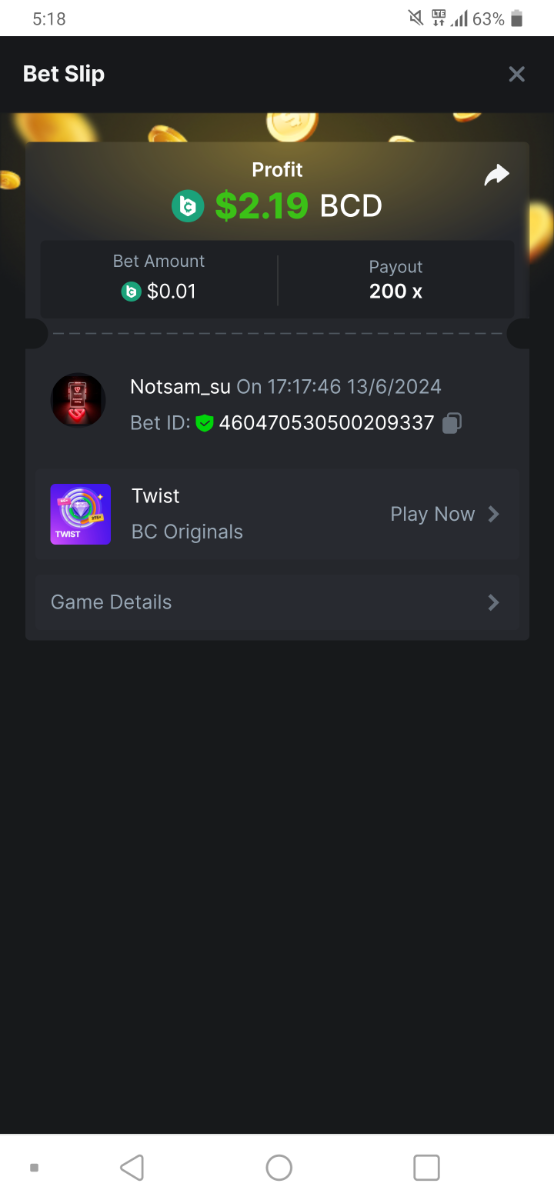Copy the Bet ID with the copy icon

(x=451, y=423)
